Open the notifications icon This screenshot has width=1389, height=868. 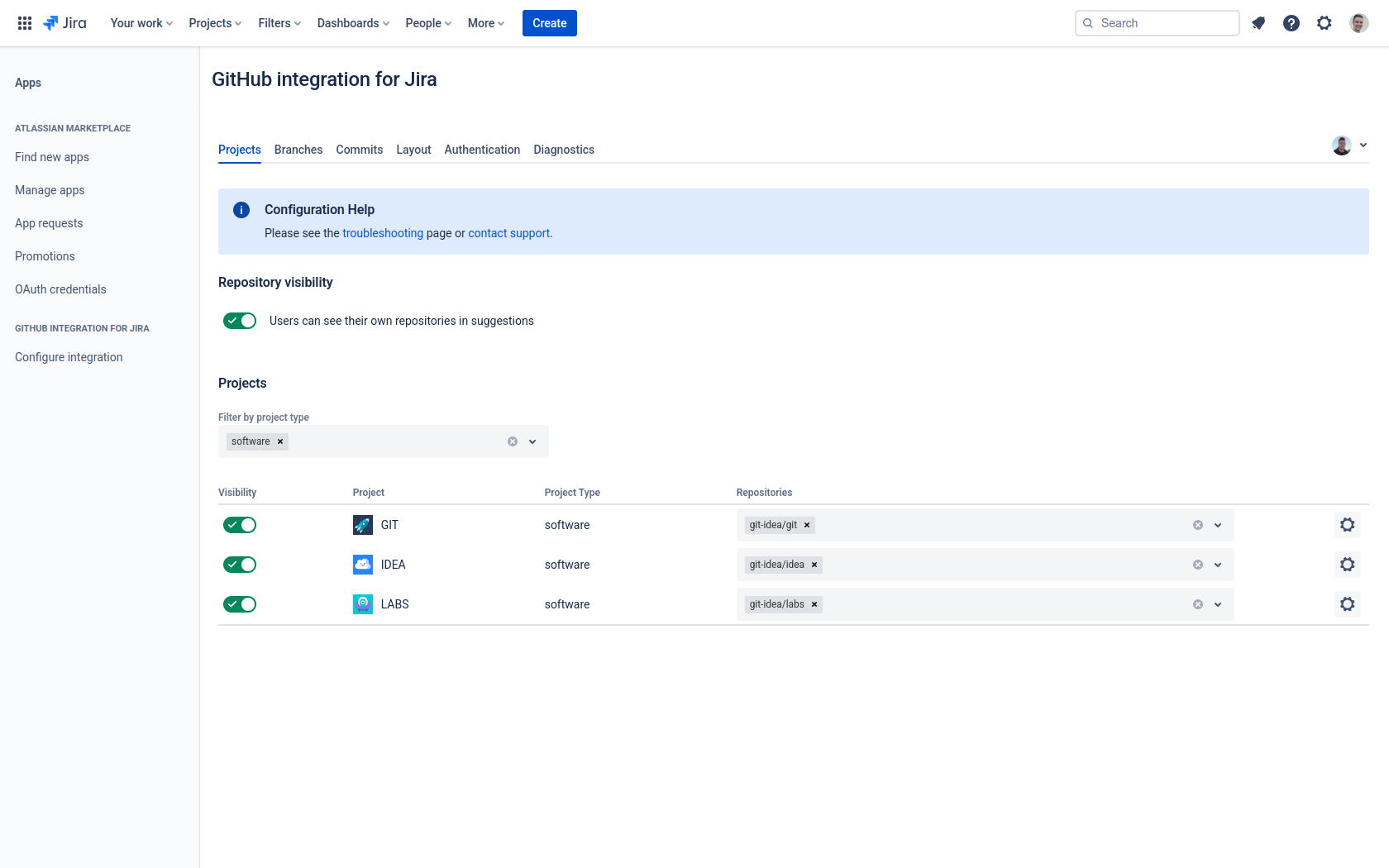1258,23
